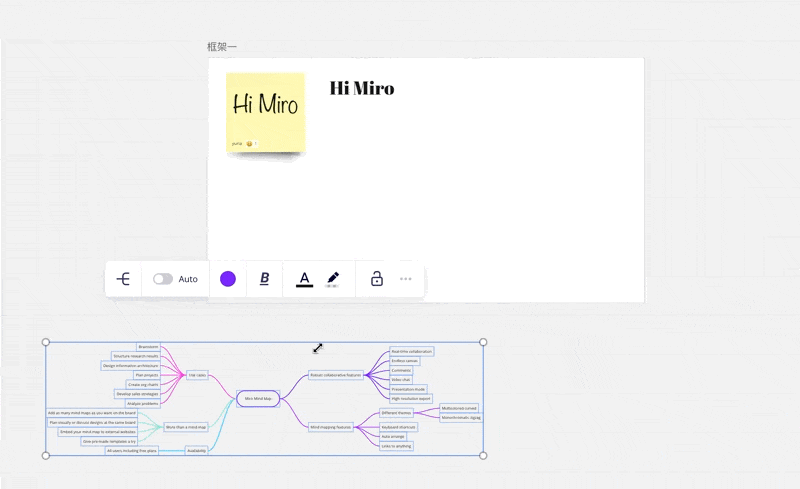Select the Structure research results node
800x489 pixels.
click(136, 356)
